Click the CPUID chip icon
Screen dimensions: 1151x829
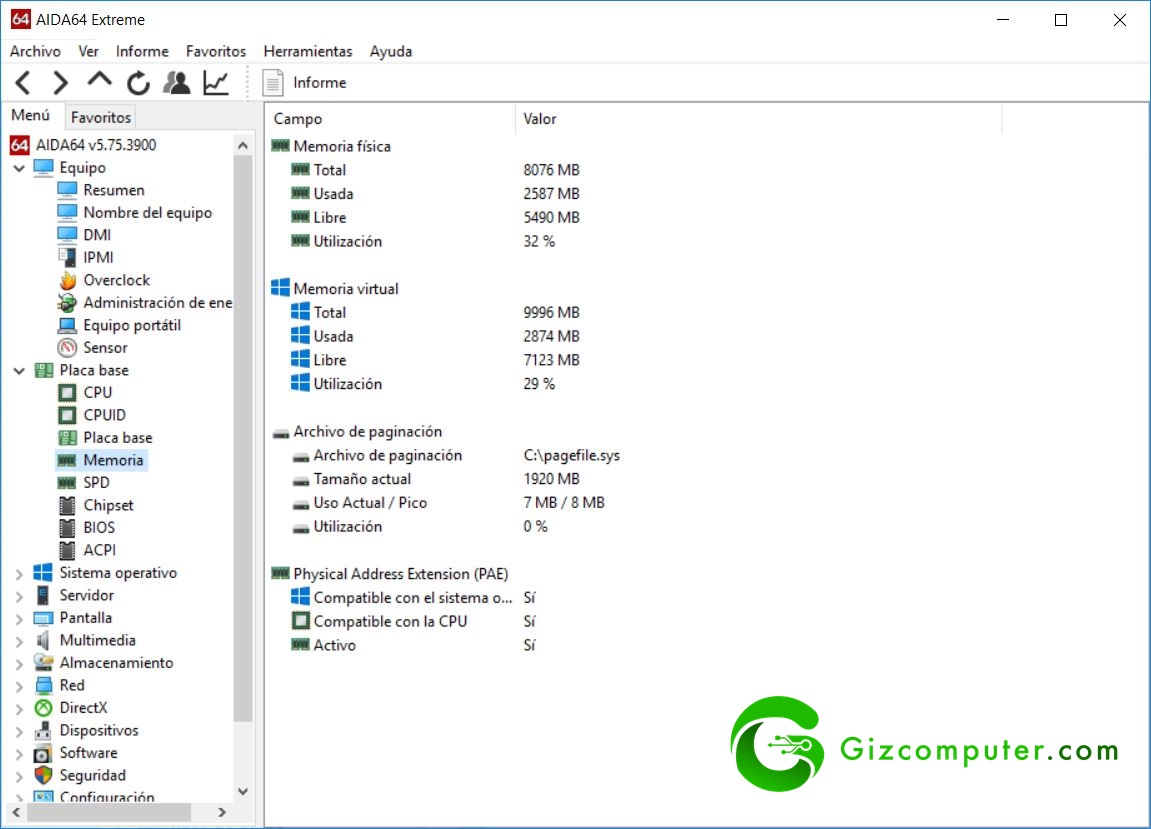click(68, 416)
